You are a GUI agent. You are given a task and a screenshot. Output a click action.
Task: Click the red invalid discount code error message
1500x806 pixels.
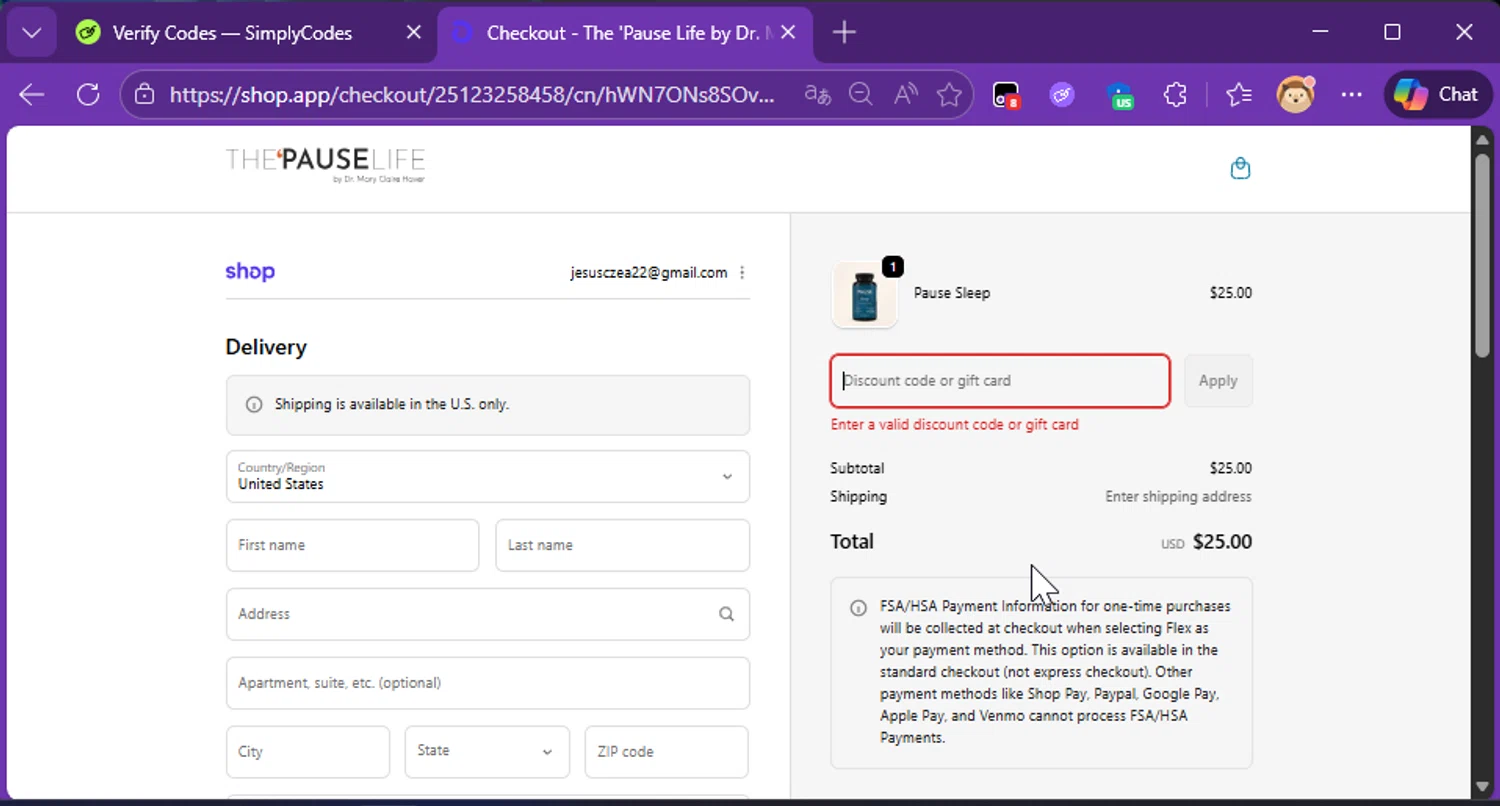(x=955, y=425)
